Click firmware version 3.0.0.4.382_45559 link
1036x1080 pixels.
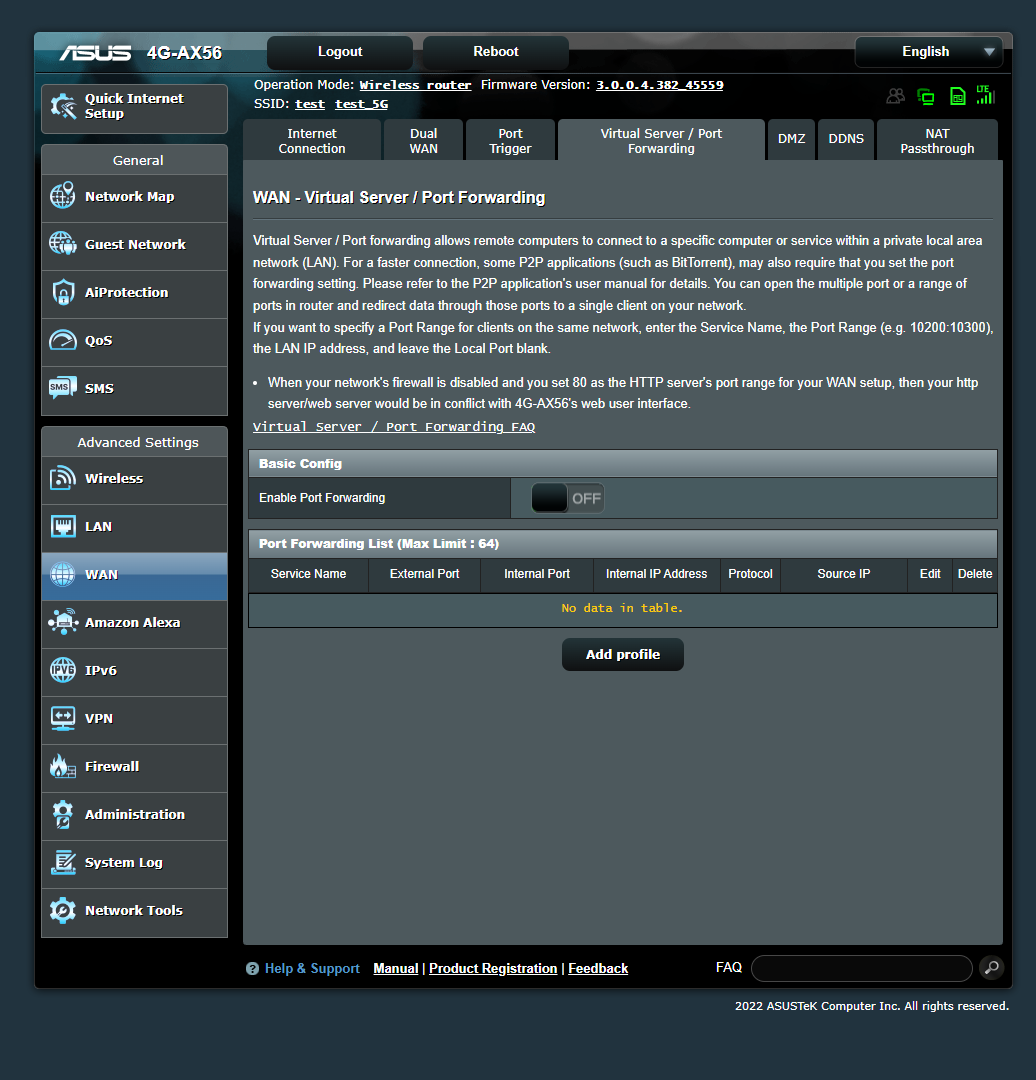point(660,85)
